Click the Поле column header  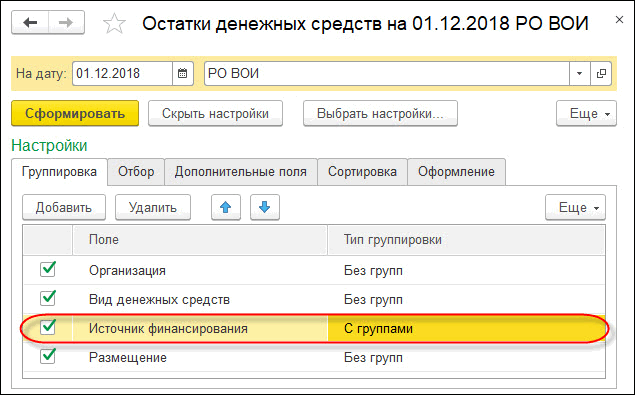tap(200, 239)
